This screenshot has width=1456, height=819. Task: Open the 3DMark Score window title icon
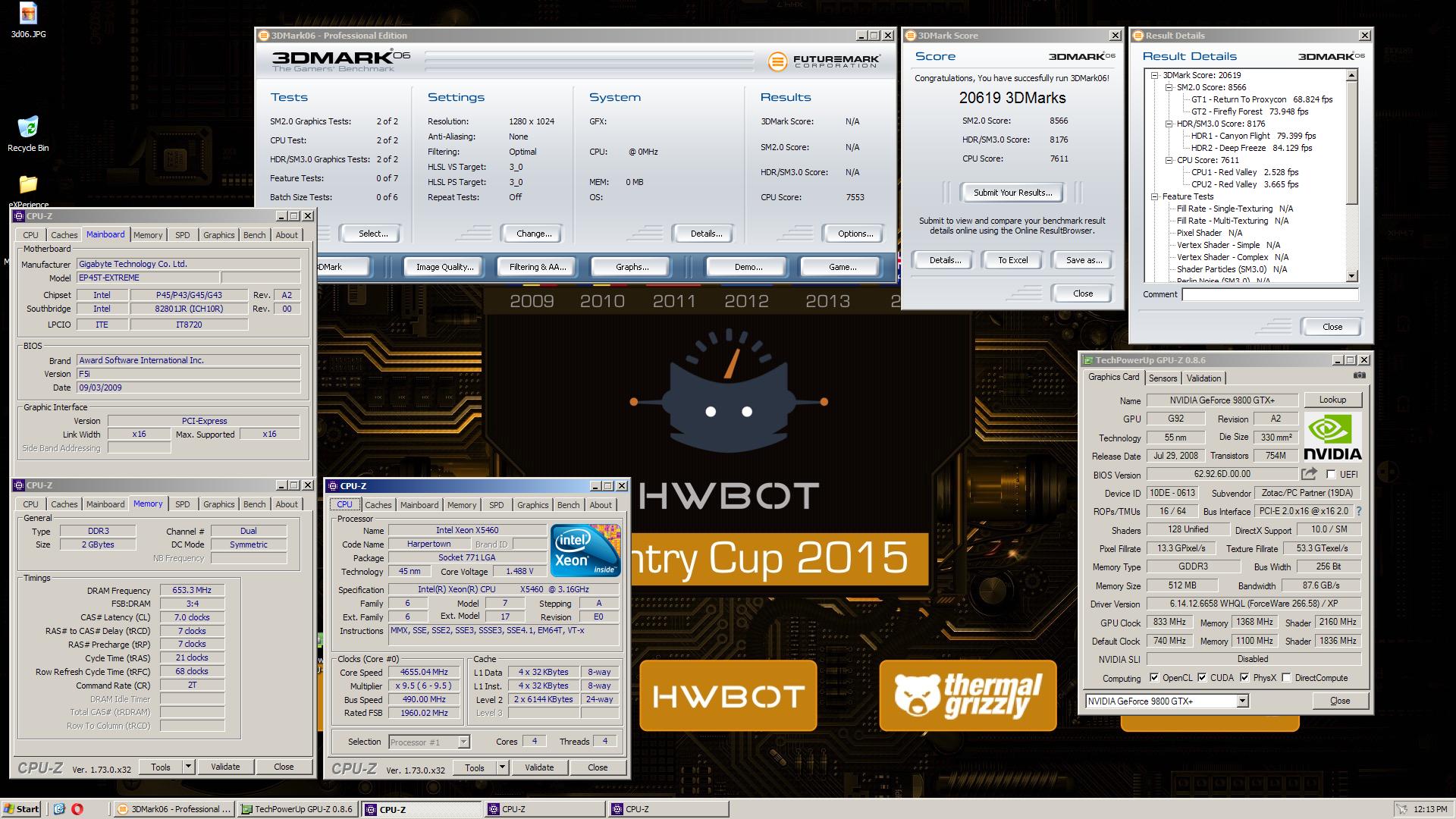pyautogui.click(x=910, y=36)
